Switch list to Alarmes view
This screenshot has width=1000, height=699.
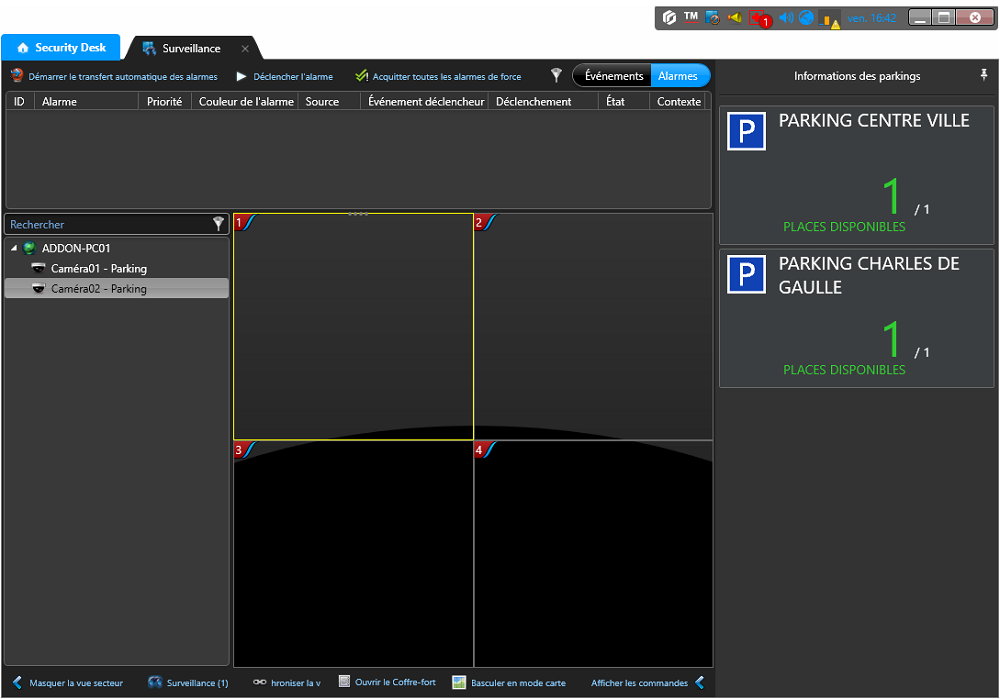coord(679,76)
